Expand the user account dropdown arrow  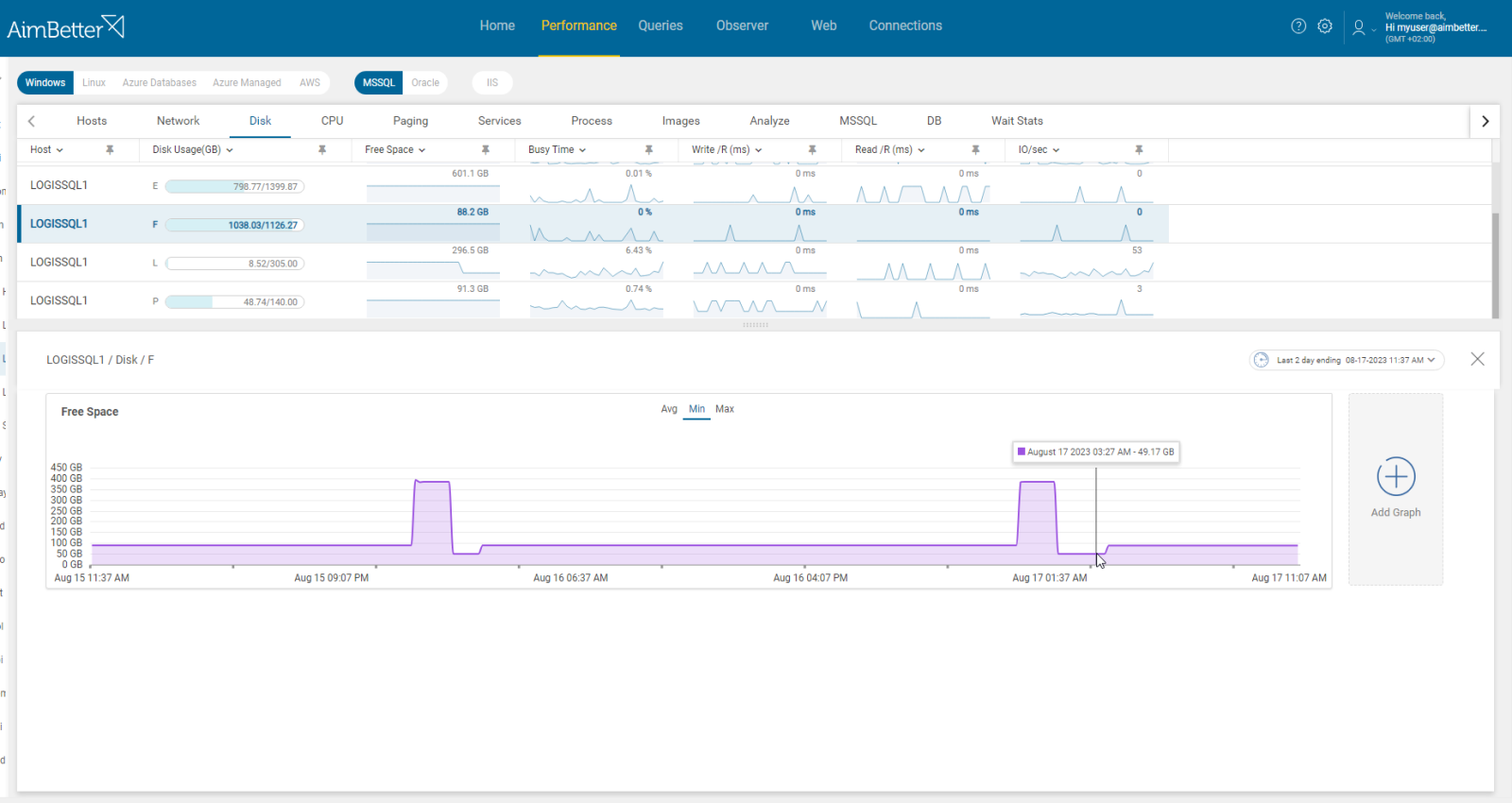click(x=1374, y=29)
